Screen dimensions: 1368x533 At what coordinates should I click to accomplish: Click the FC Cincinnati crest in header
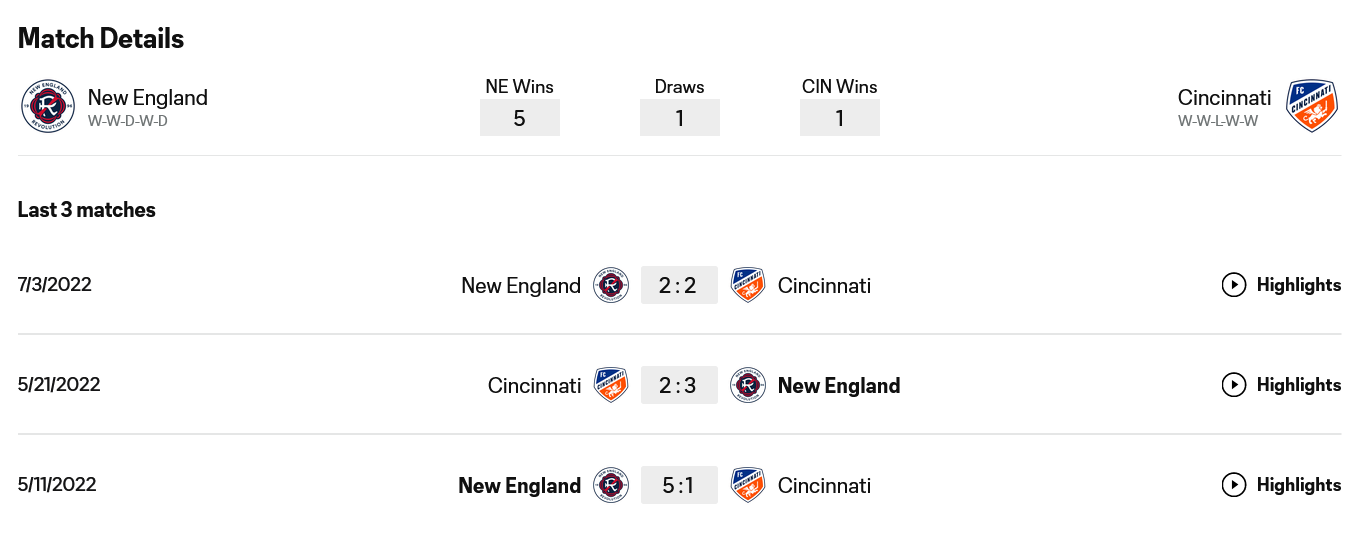point(1312,106)
